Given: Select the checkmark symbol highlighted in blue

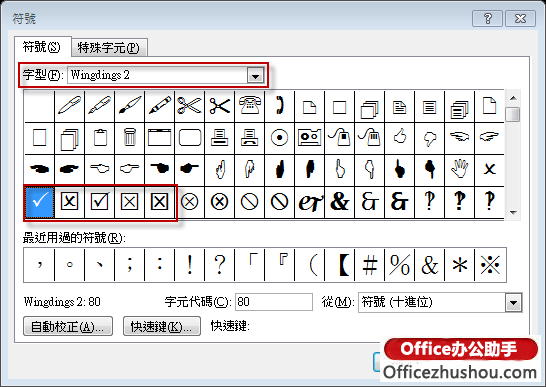Looking at the screenshot, I should pyautogui.click(x=39, y=202).
